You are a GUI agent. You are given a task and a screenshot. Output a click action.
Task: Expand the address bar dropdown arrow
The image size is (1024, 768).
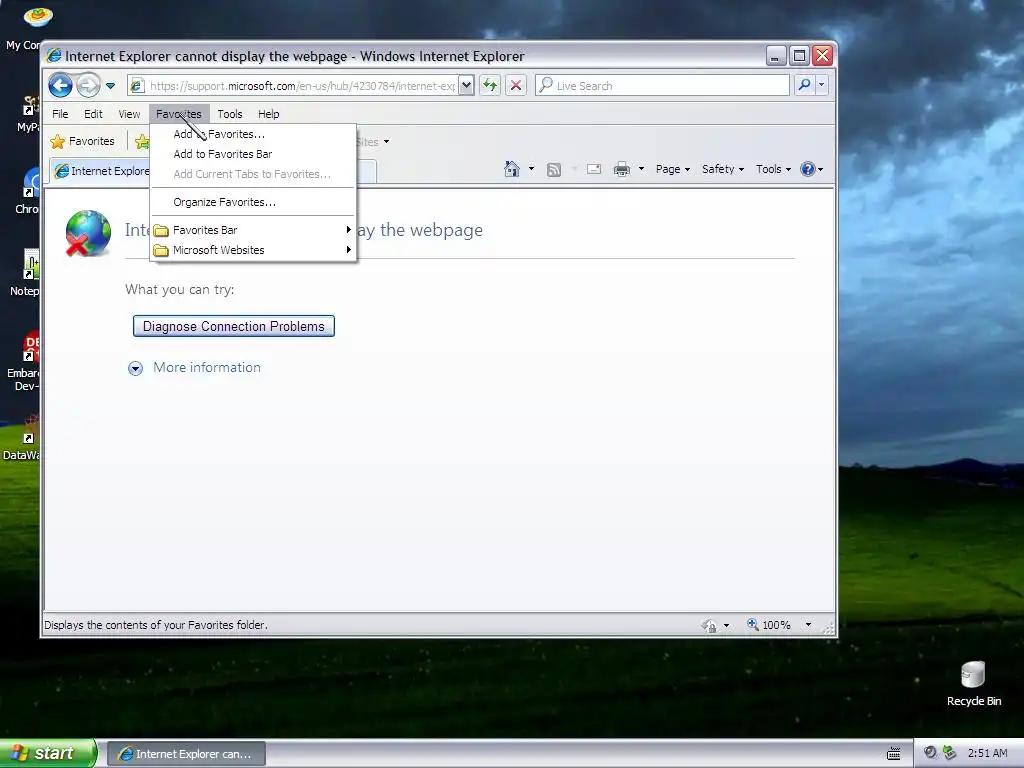click(466, 86)
